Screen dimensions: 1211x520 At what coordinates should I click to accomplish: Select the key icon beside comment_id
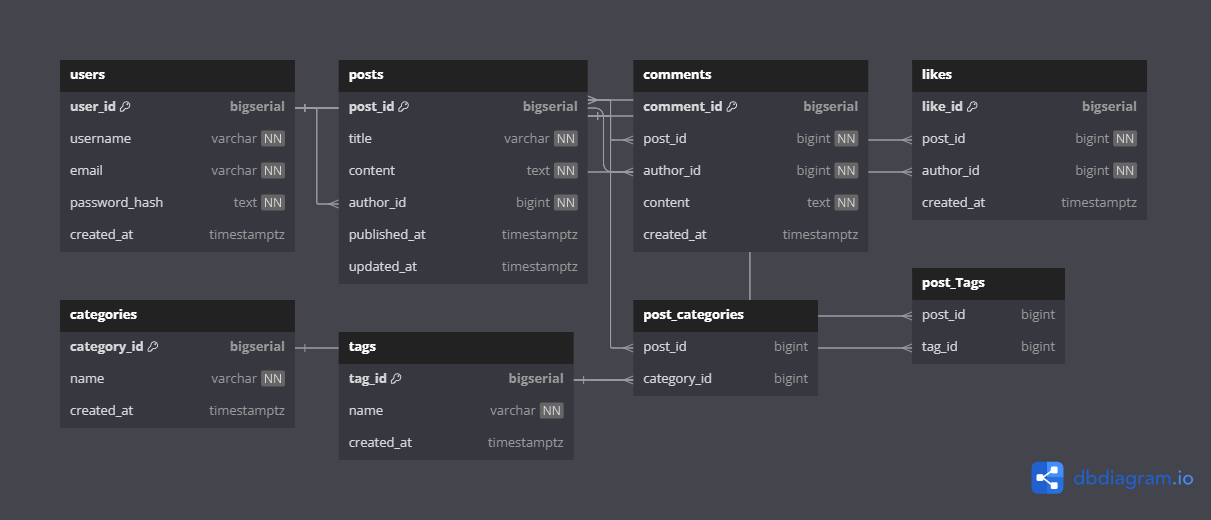tap(732, 107)
